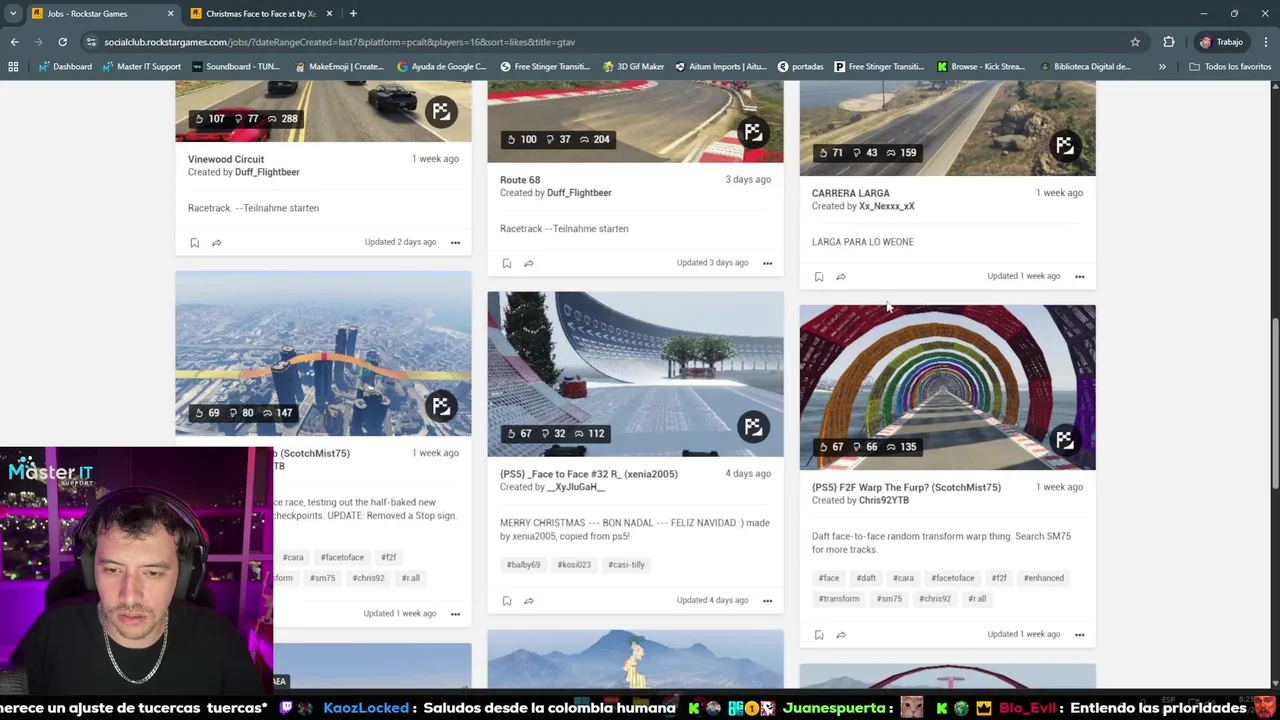1280x720 pixels.
Task: Open the Todos los favoritos folder
Action: [x=1230, y=67]
